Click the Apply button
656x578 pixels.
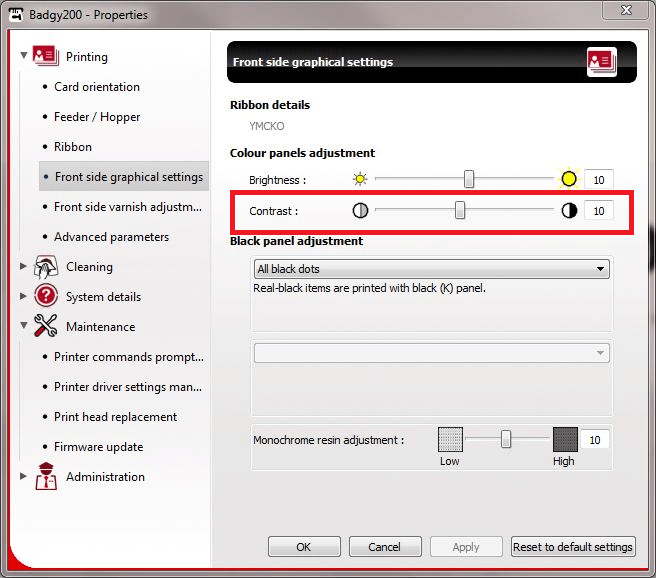pyautogui.click(x=466, y=547)
